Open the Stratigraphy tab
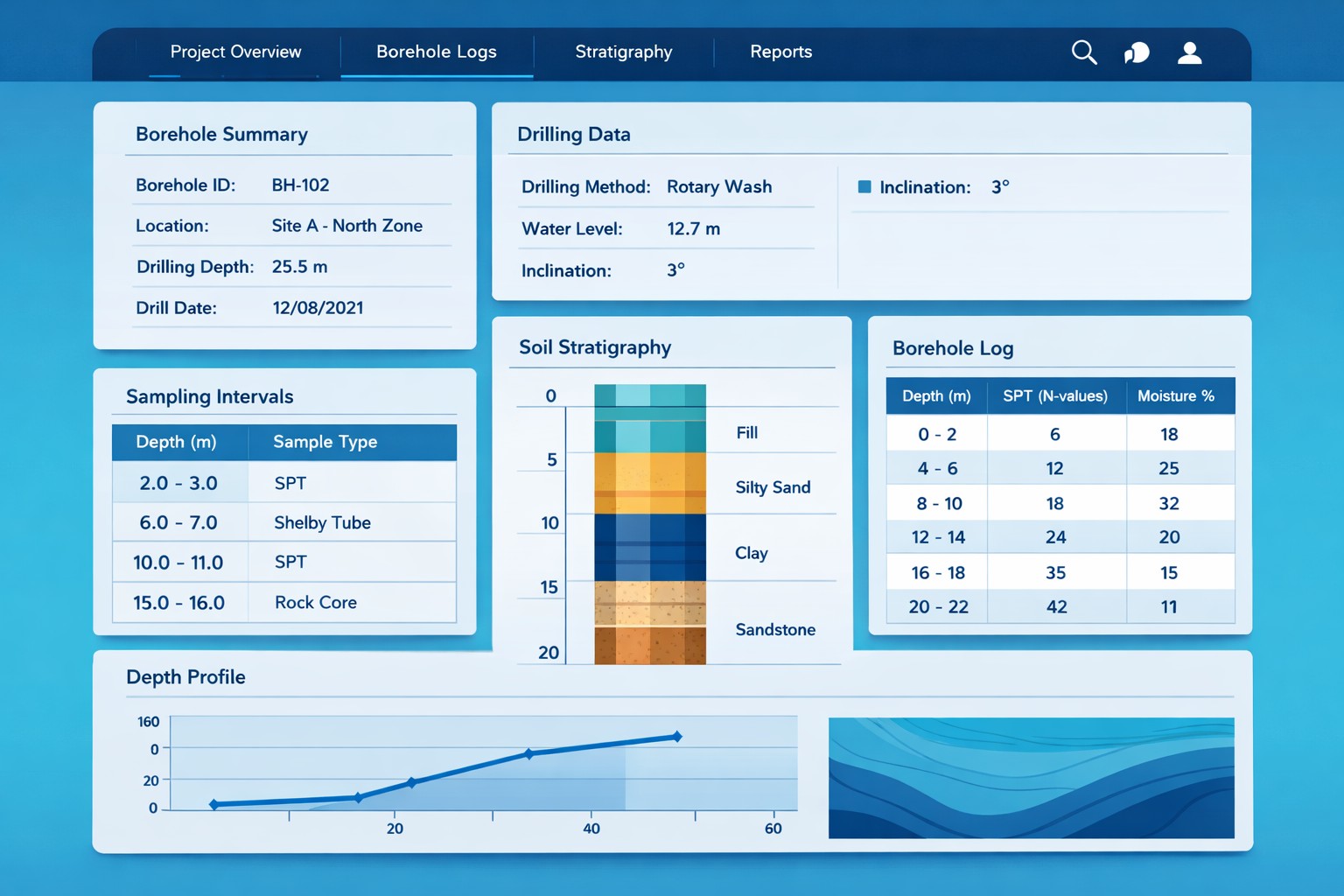 point(624,52)
